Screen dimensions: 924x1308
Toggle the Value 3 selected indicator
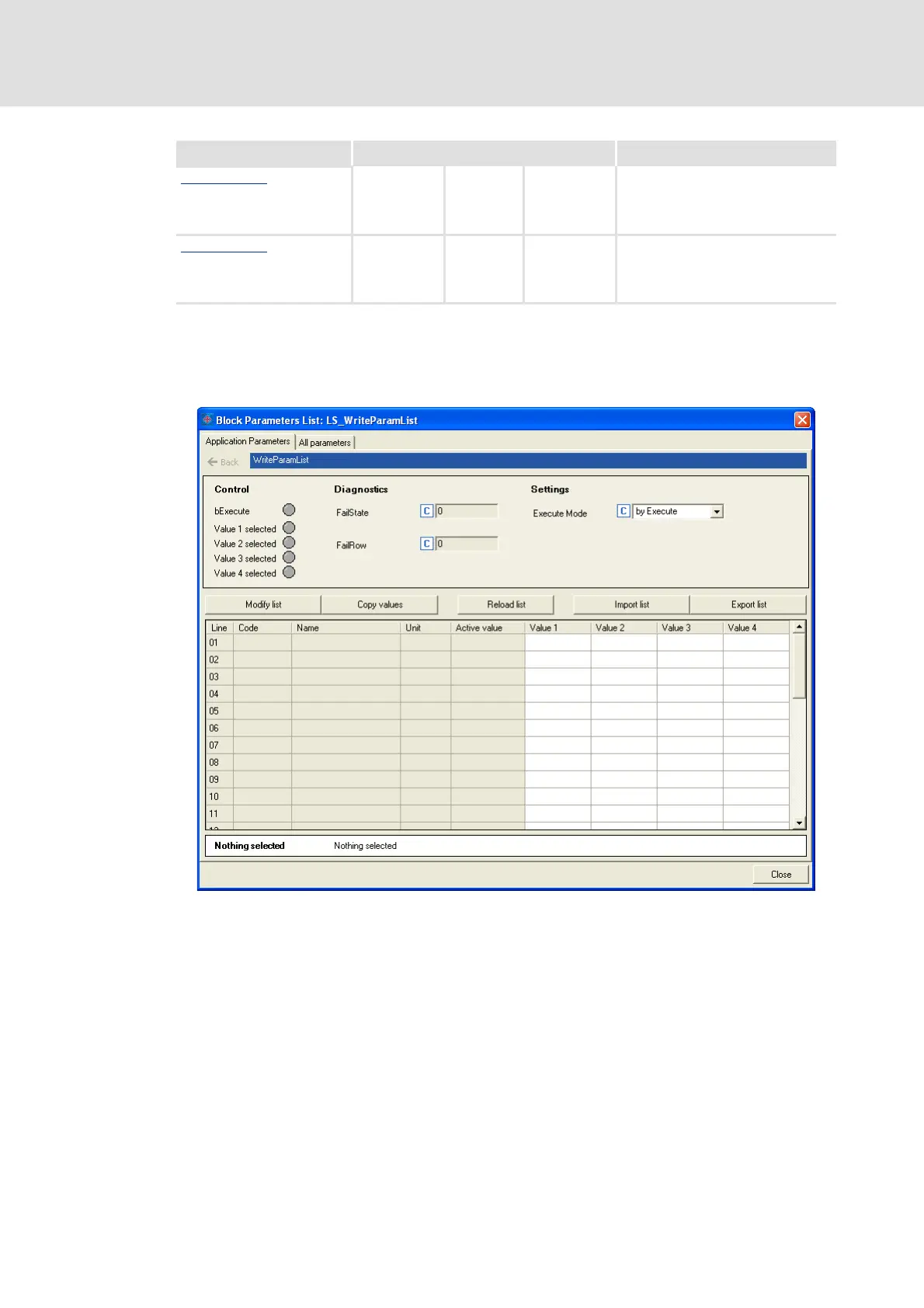tap(289, 558)
